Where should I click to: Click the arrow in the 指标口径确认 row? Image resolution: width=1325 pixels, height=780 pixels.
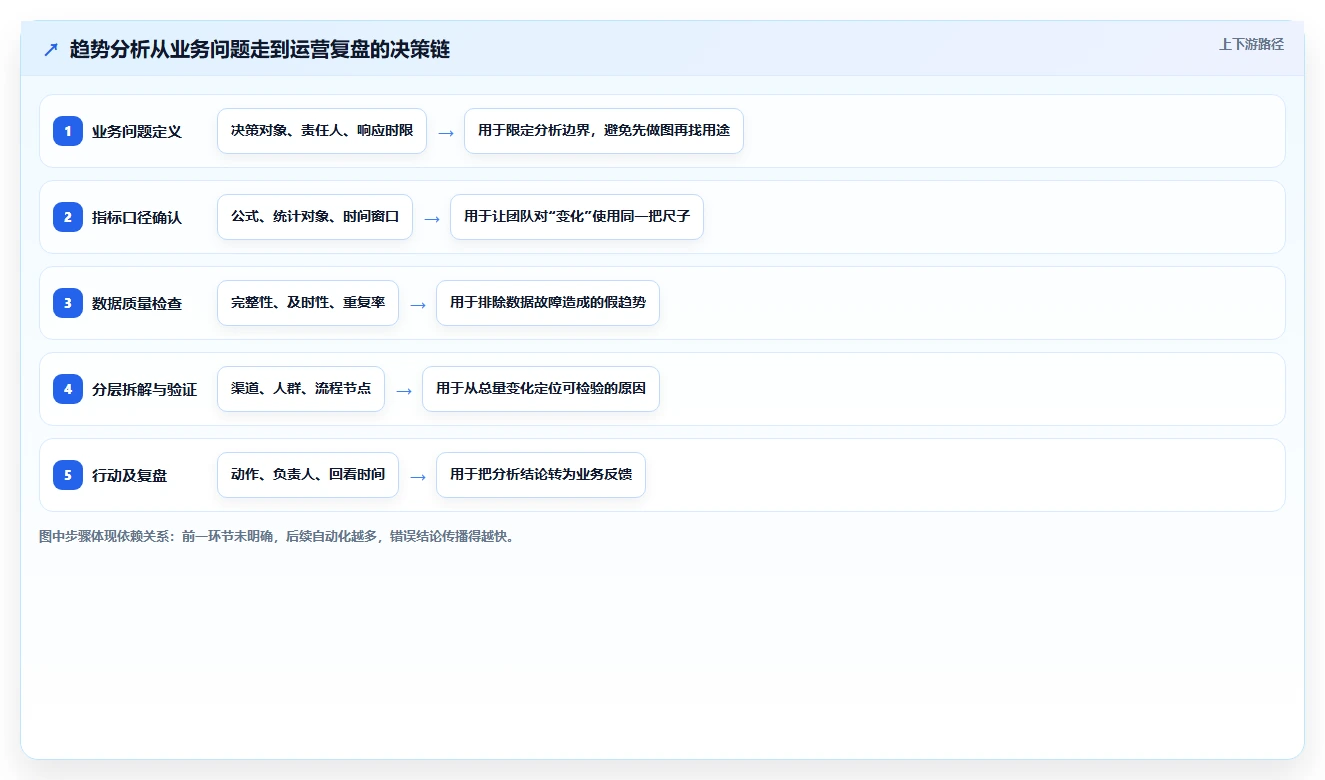click(432, 218)
